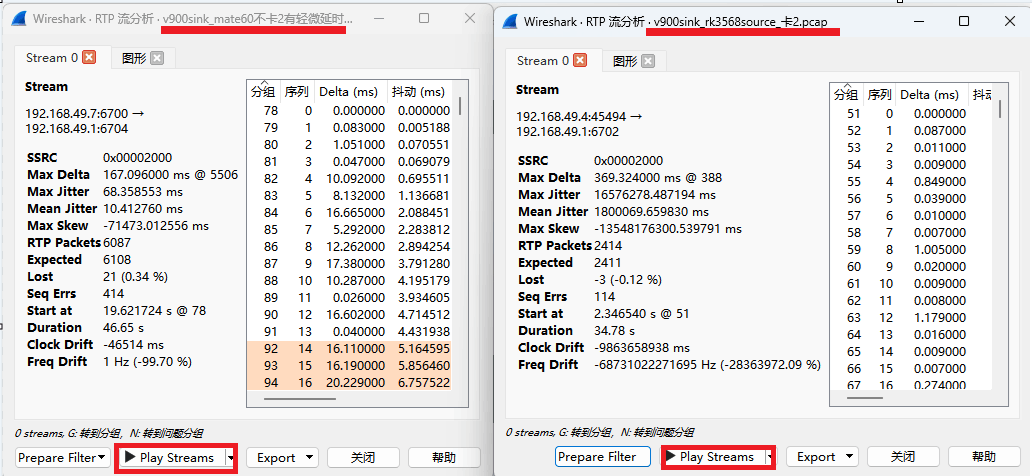Open 图形 tab in right RTP window

625,61
